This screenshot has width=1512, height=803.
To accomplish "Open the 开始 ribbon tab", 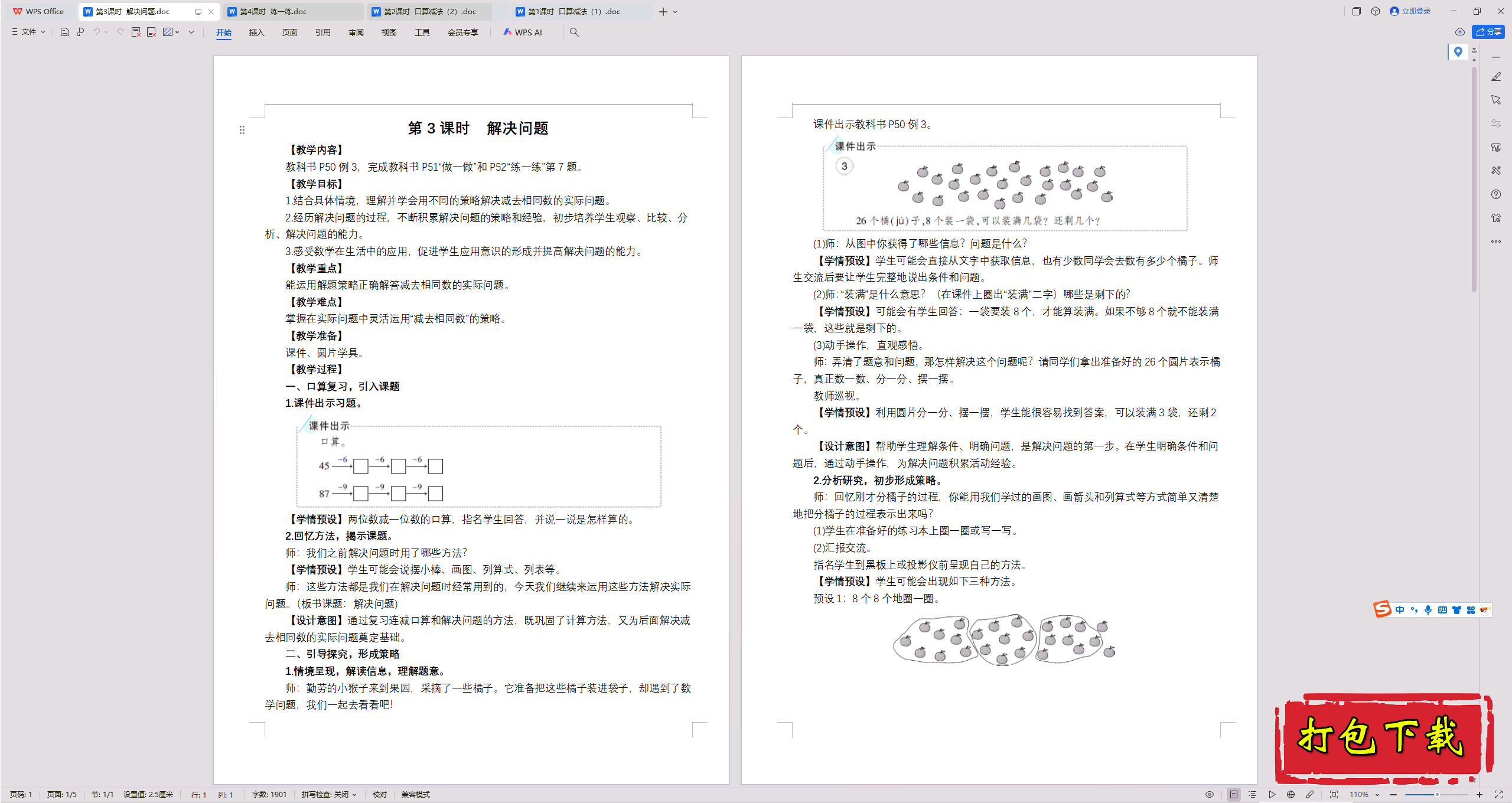I will click(x=224, y=32).
